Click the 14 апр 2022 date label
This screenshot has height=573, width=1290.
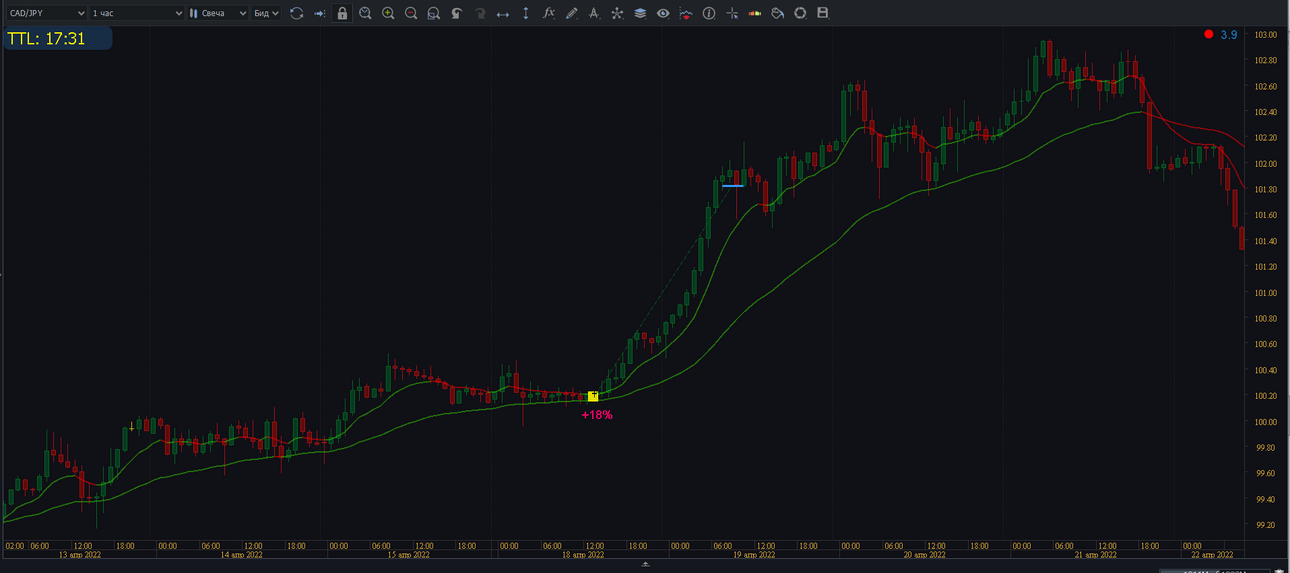[241, 554]
